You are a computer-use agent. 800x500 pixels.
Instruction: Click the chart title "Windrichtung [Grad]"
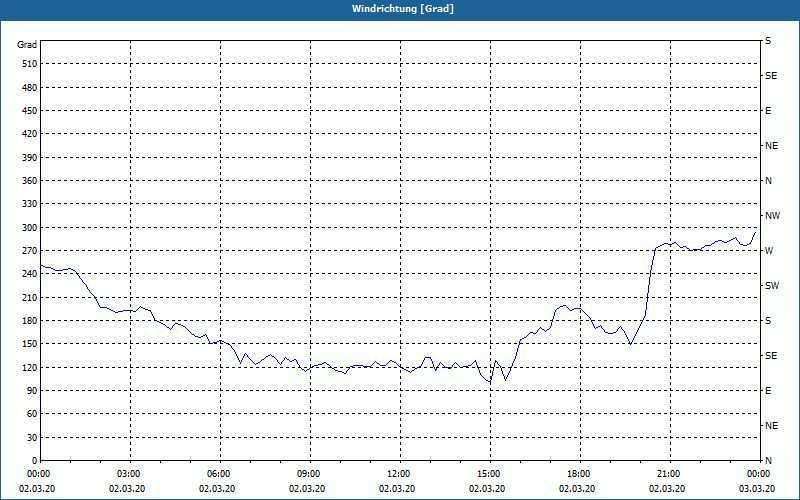point(403,9)
